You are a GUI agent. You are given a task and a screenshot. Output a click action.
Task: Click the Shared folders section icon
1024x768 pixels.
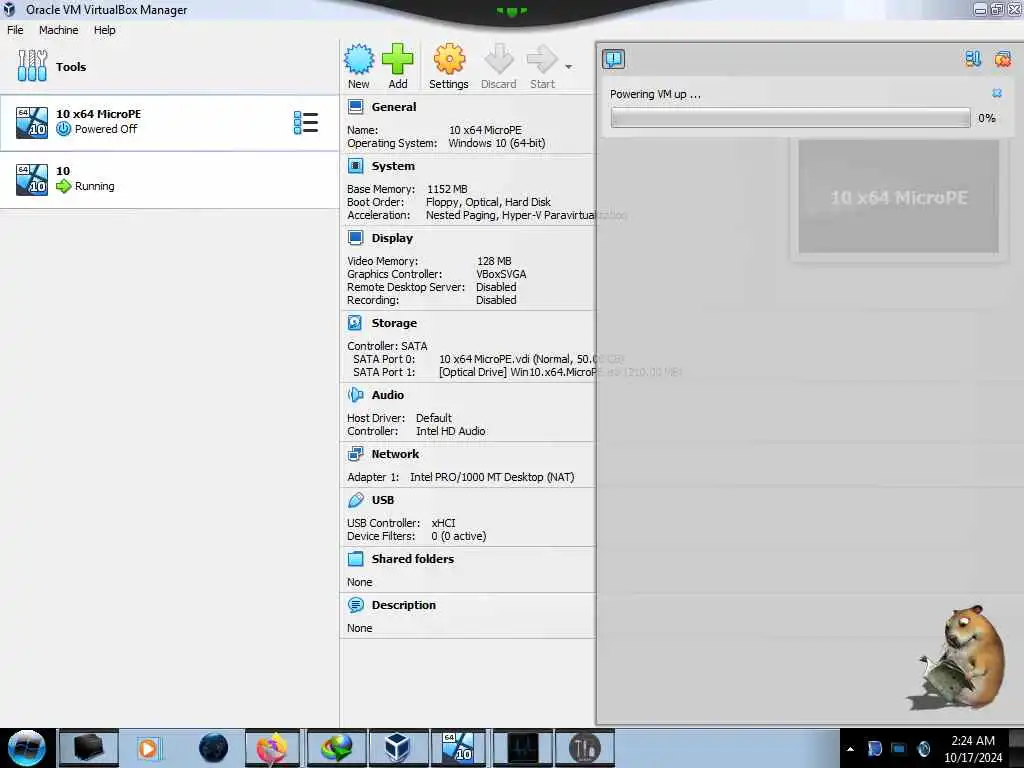click(355, 559)
